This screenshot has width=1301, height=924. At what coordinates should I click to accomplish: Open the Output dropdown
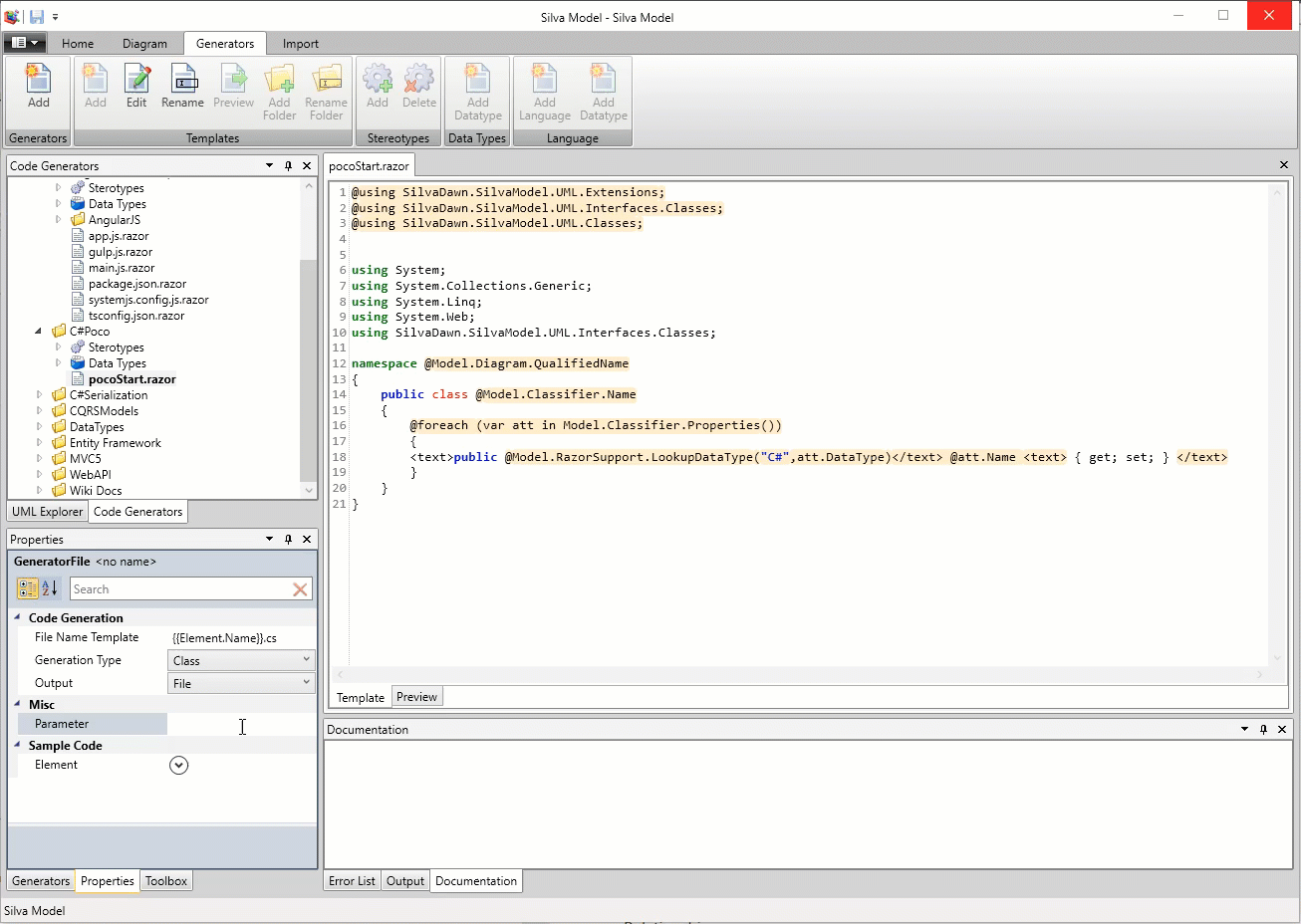point(241,683)
